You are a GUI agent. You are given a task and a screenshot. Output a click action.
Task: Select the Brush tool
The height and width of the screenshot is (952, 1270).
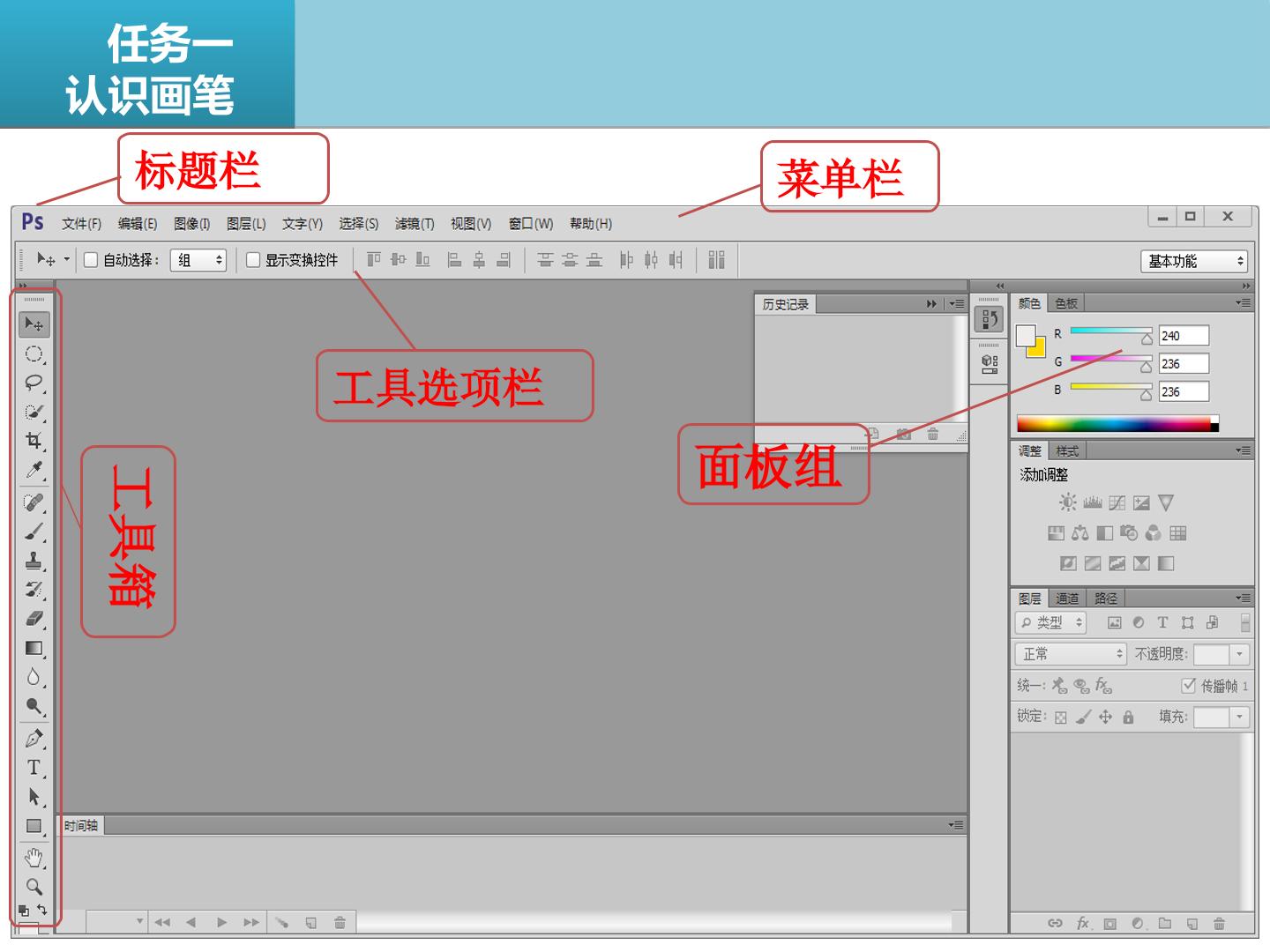pos(34,532)
